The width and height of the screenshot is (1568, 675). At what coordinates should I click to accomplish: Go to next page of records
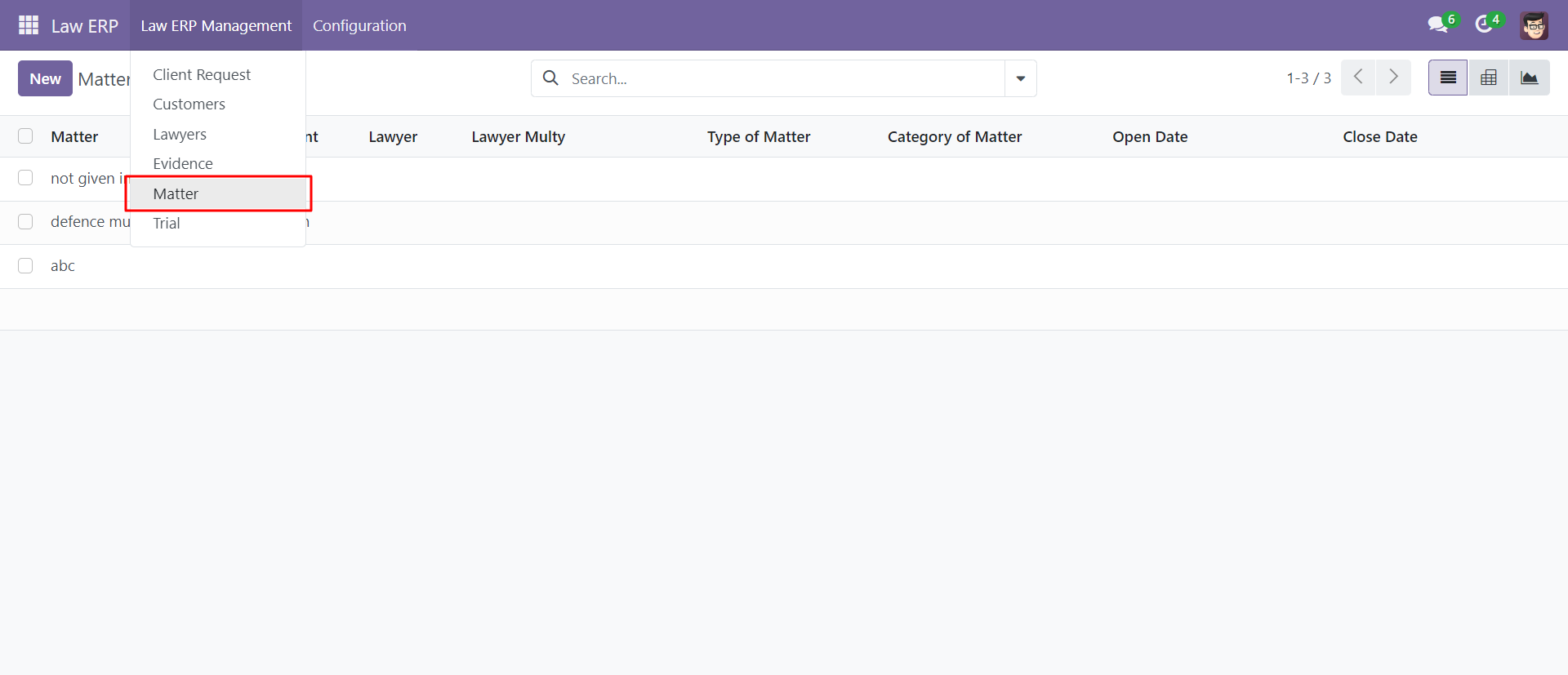click(x=1393, y=78)
